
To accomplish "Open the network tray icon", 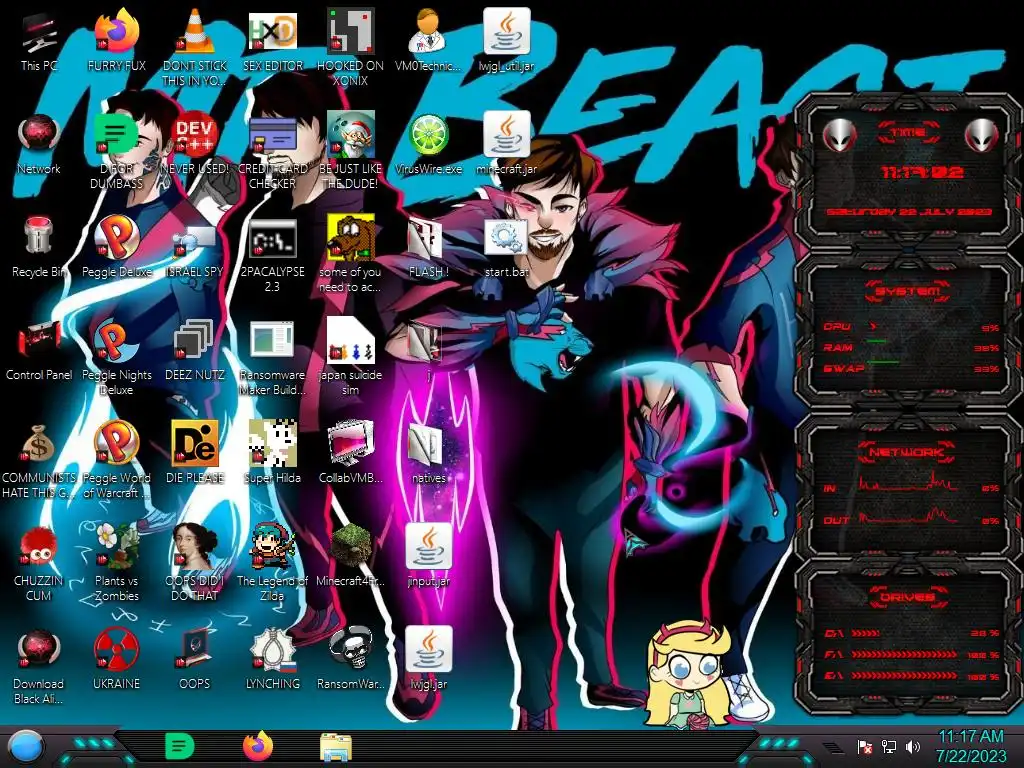I will coord(889,746).
